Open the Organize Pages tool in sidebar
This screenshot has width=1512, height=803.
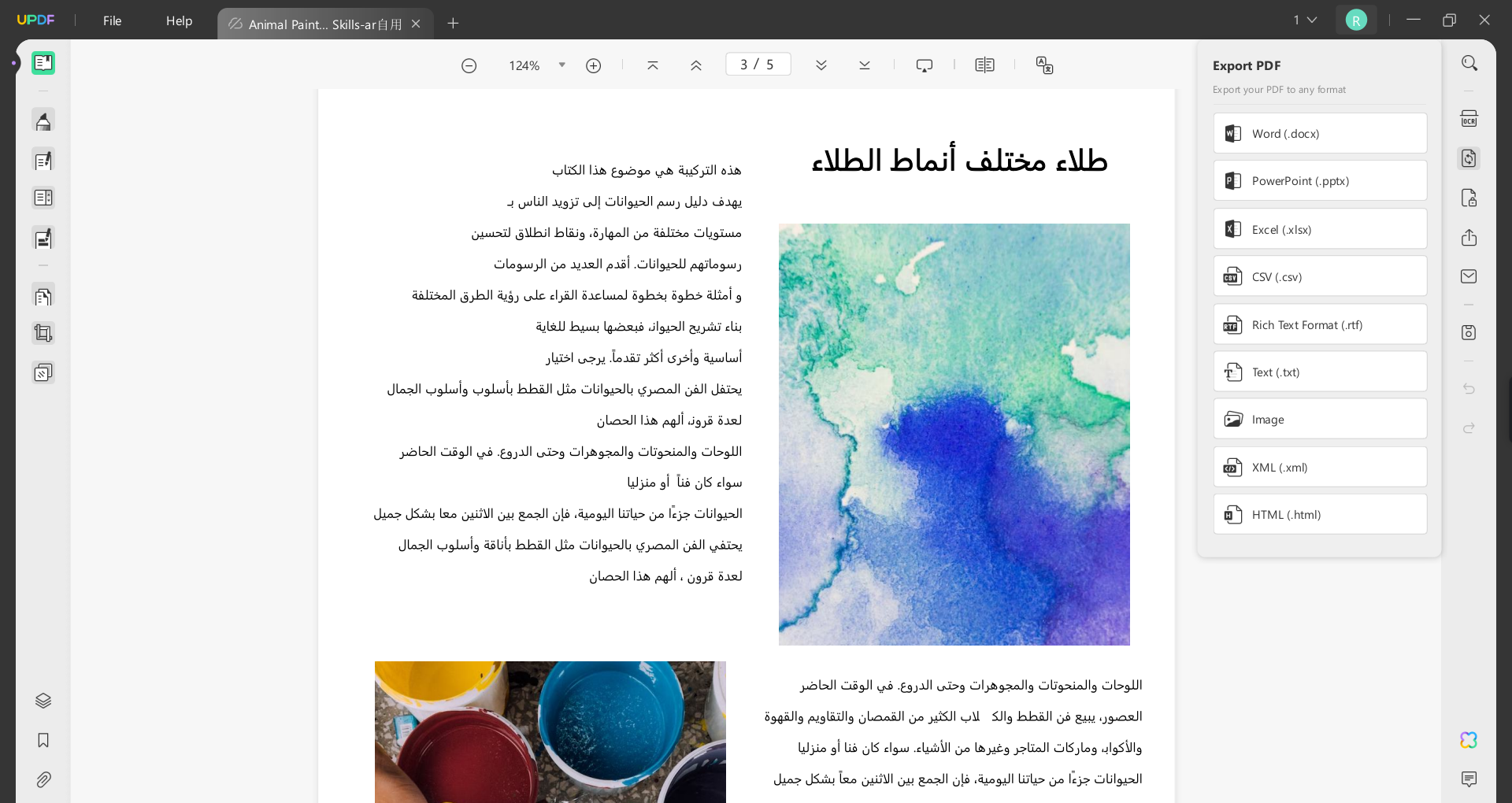[x=43, y=198]
